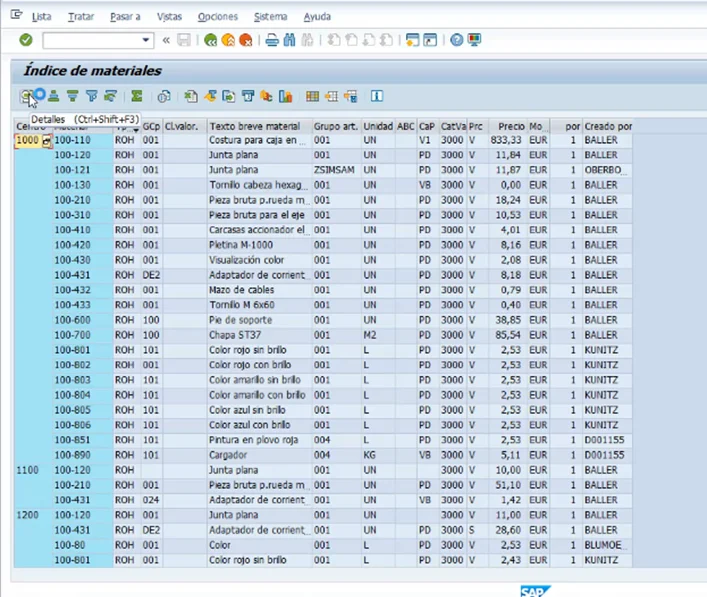The height and width of the screenshot is (597, 707).
Task: Click the price cell 833,33
Action: [508, 140]
